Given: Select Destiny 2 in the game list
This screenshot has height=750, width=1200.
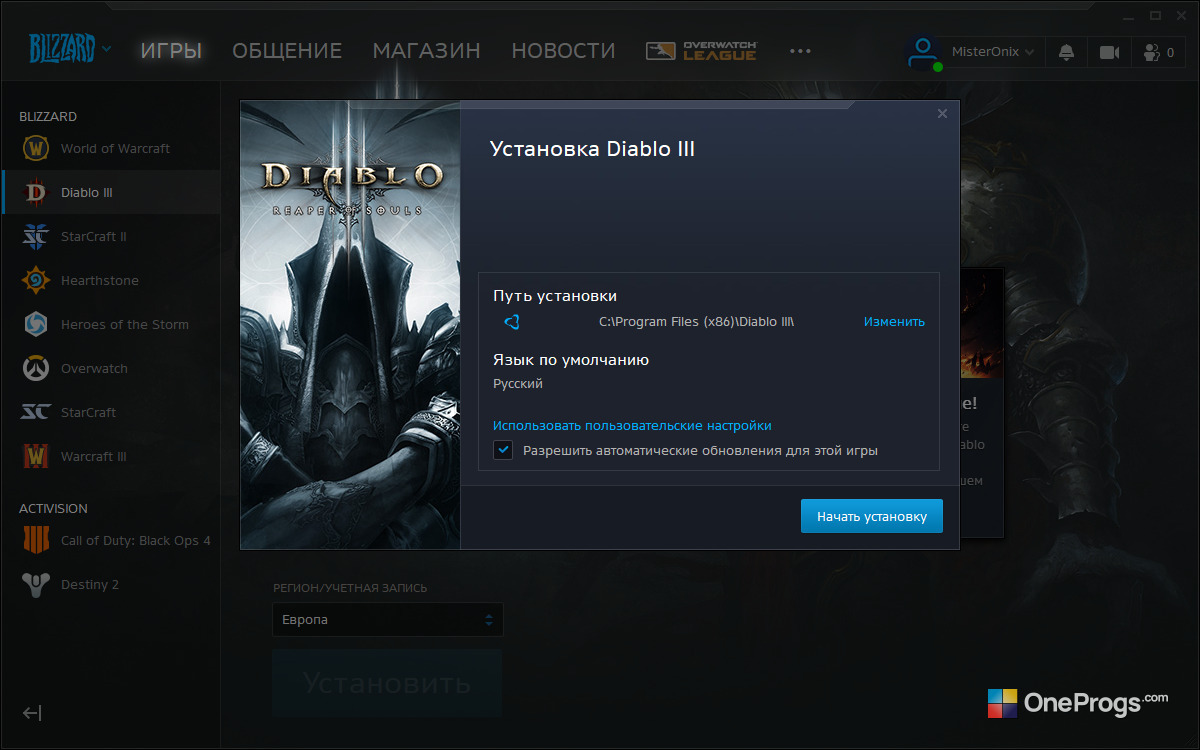Looking at the screenshot, I should tap(110, 584).
